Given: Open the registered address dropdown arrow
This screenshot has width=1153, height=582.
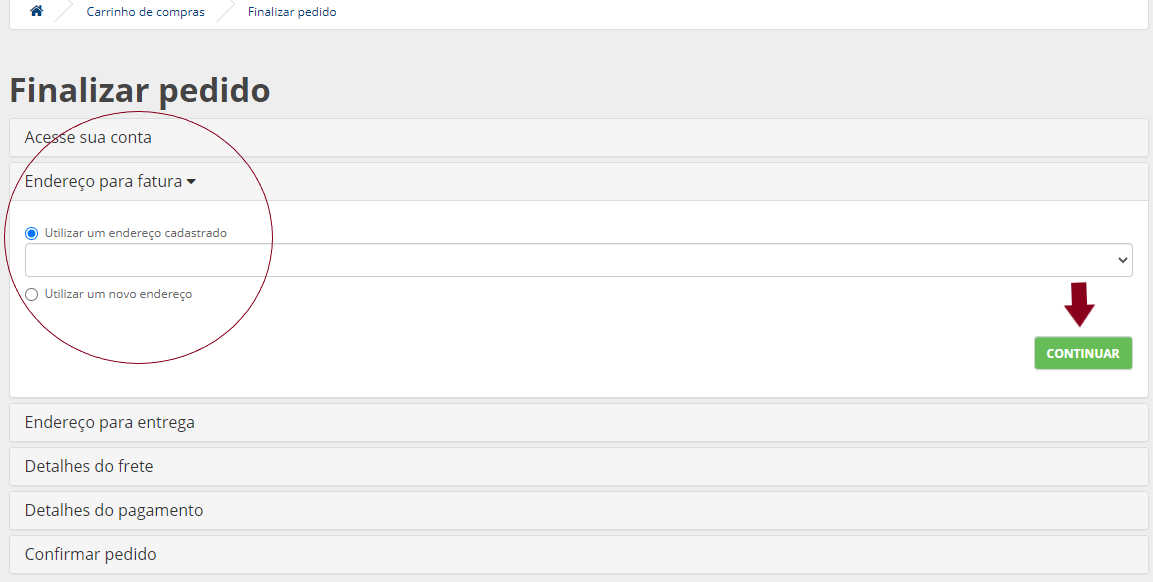Looking at the screenshot, I should (x=1122, y=260).
